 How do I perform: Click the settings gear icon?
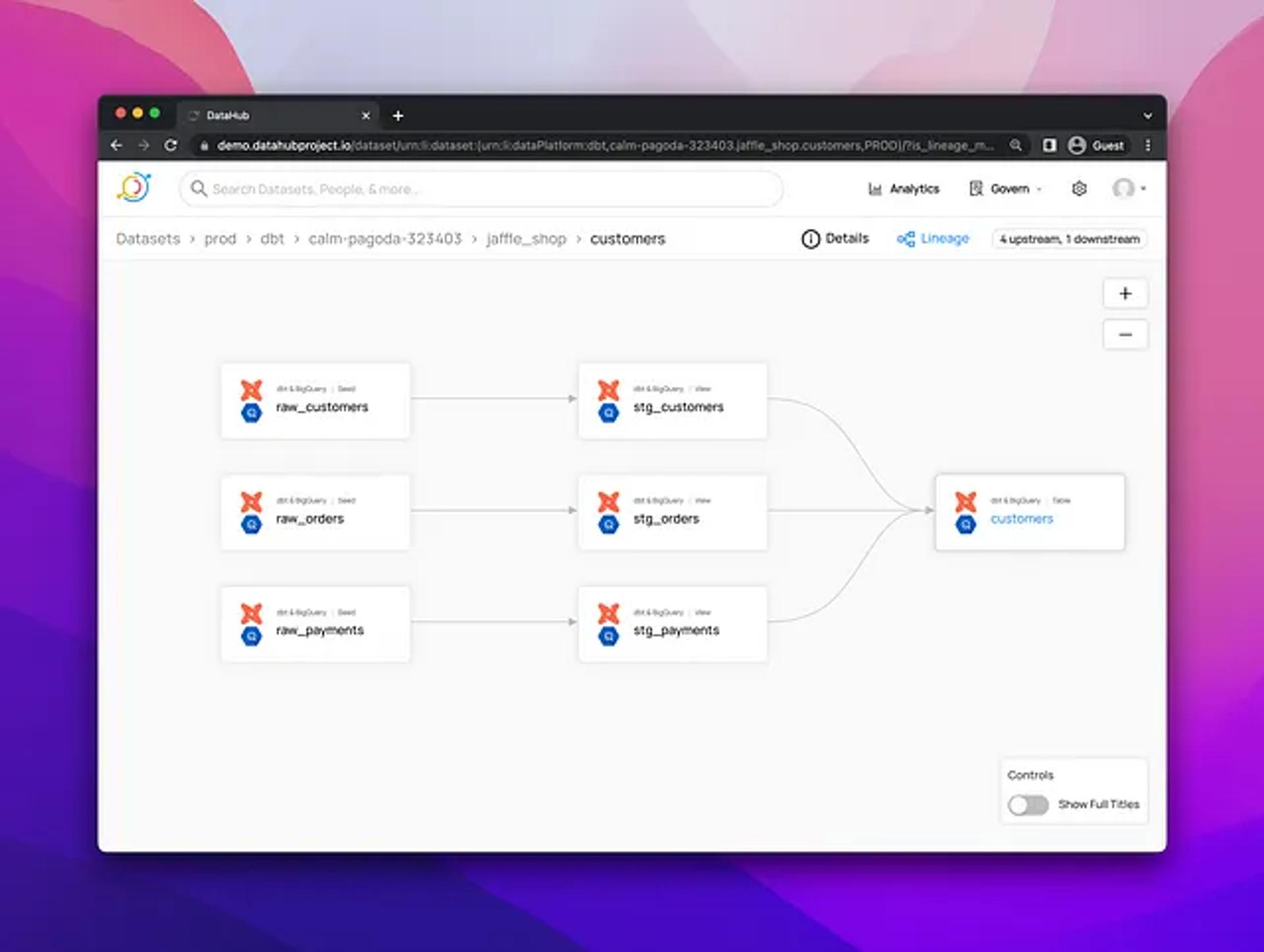(1078, 189)
